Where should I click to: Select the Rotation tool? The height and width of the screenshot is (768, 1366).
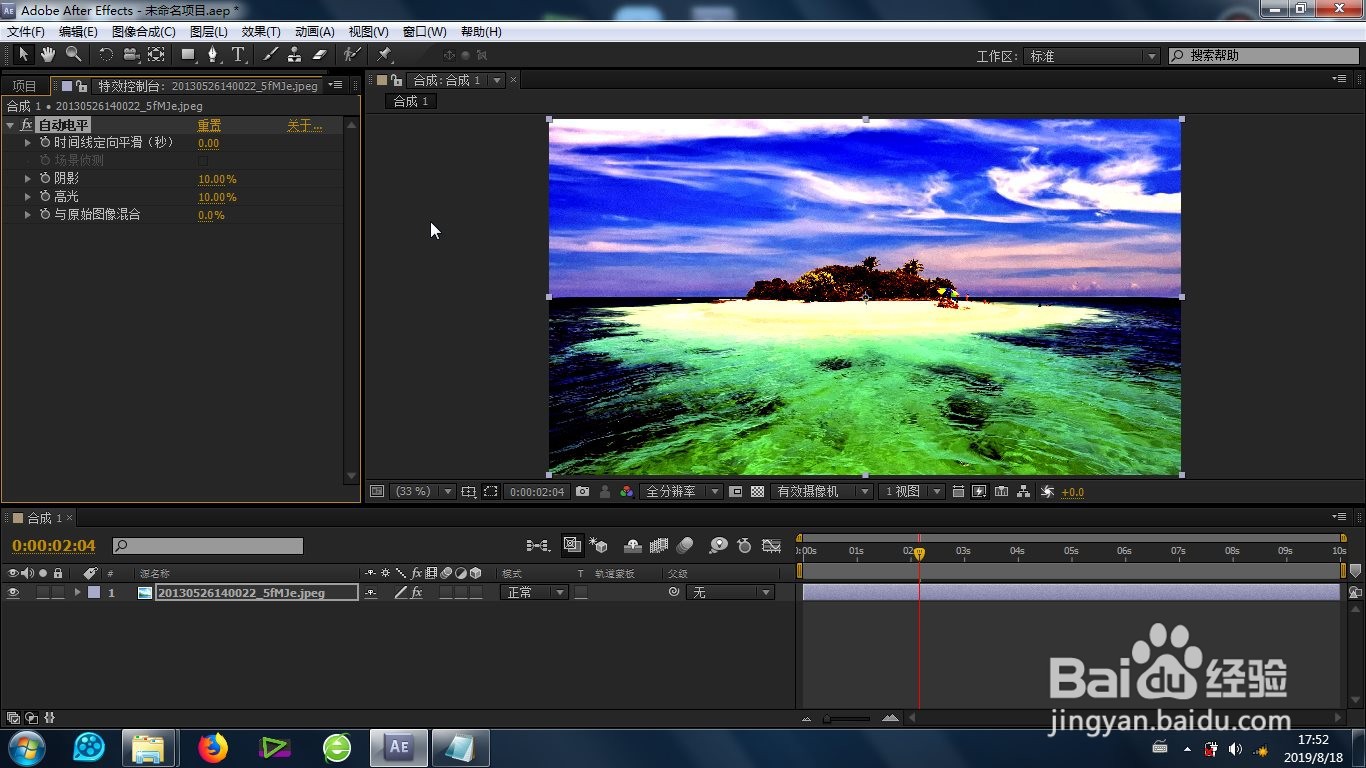point(105,55)
